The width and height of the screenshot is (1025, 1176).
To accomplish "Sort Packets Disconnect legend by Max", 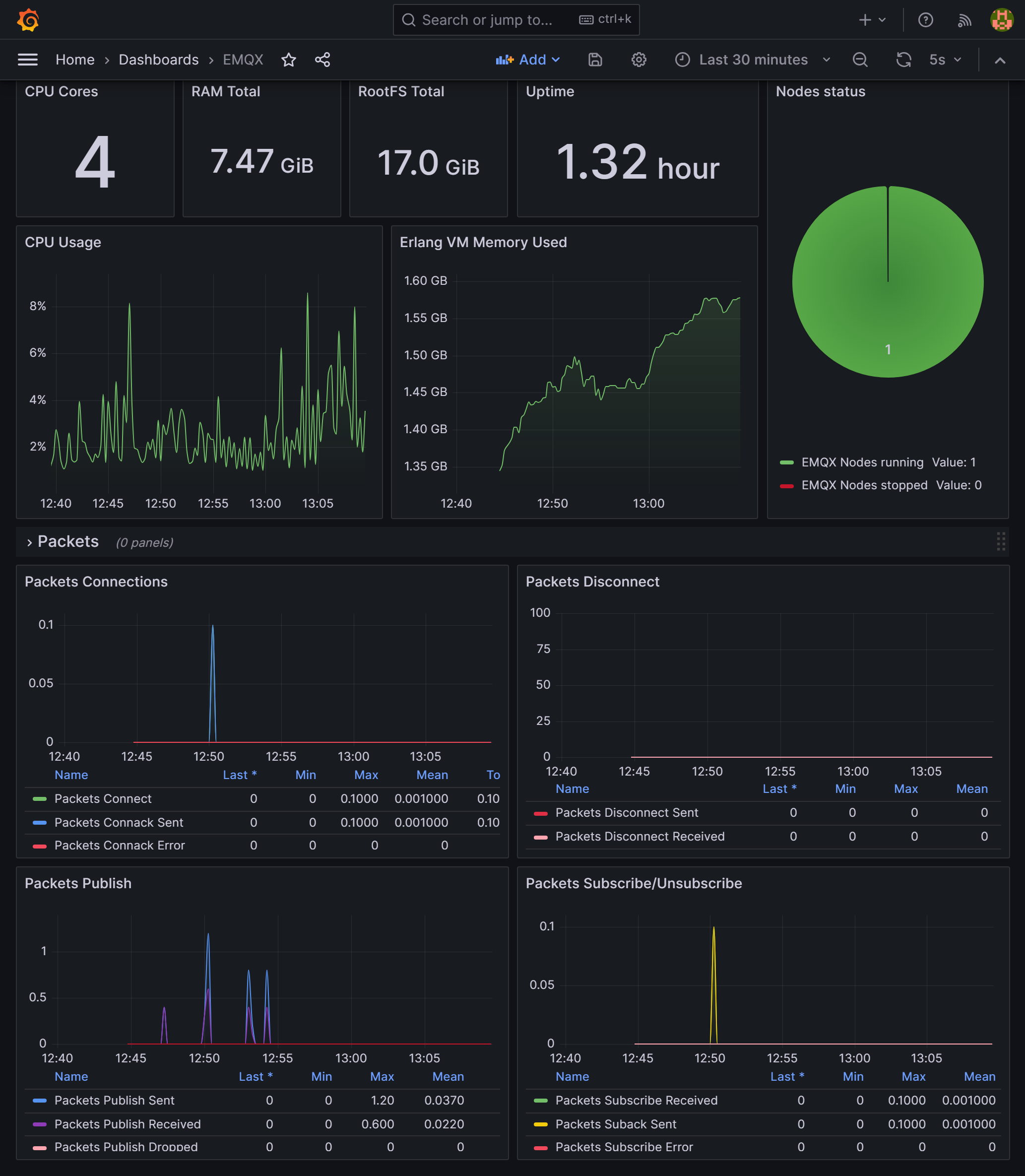I will (905, 789).
